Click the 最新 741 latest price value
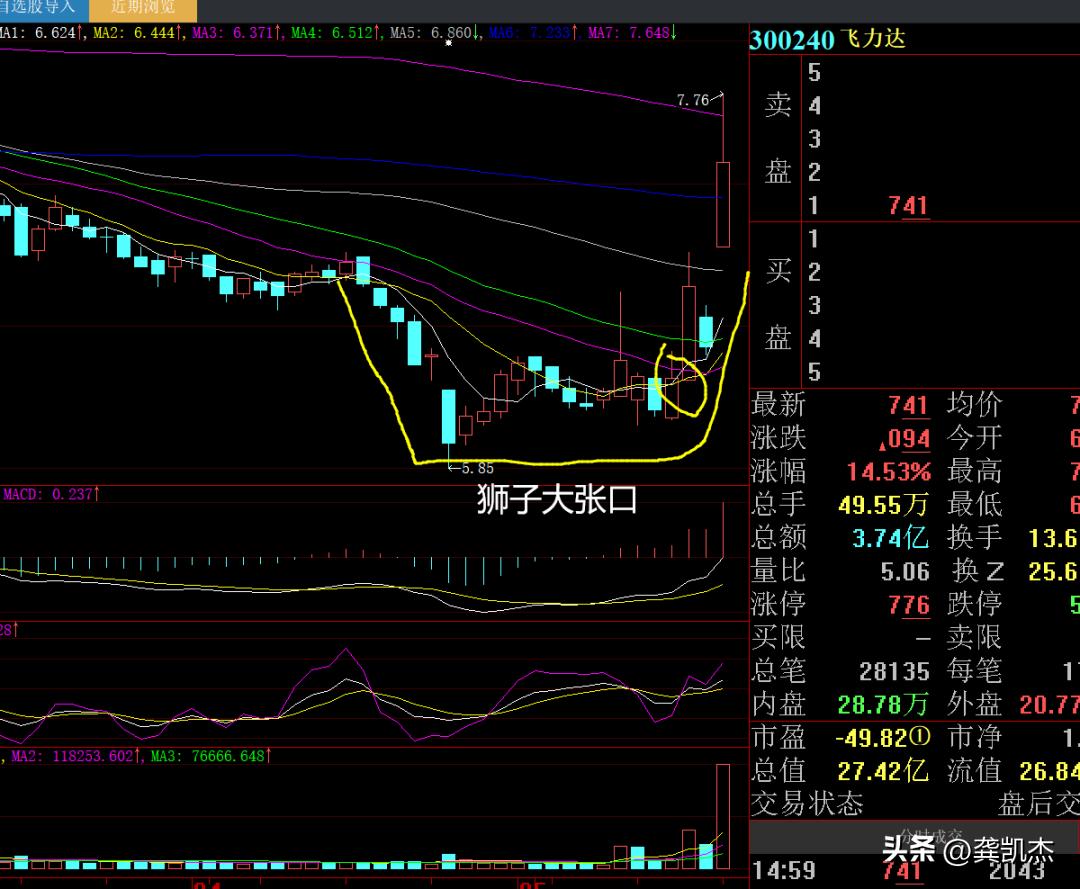The width and height of the screenshot is (1080, 889). [908, 405]
